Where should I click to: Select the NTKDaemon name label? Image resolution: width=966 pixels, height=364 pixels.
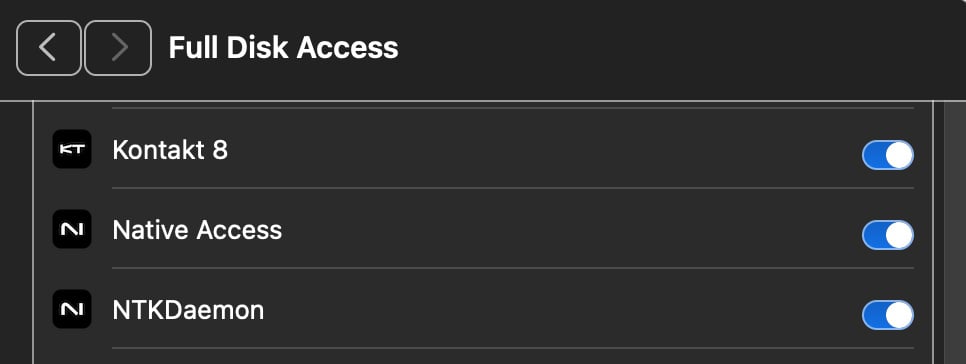[x=189, y=310]
